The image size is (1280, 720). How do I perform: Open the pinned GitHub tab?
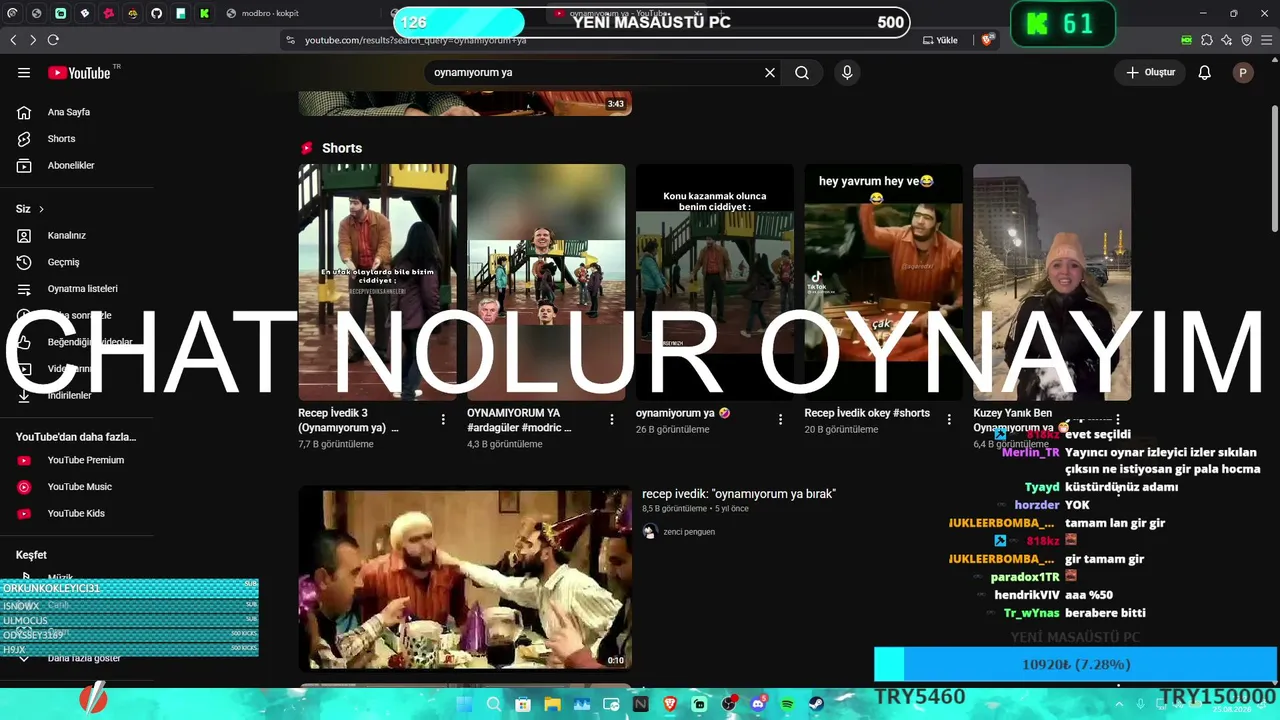(157, 13)
